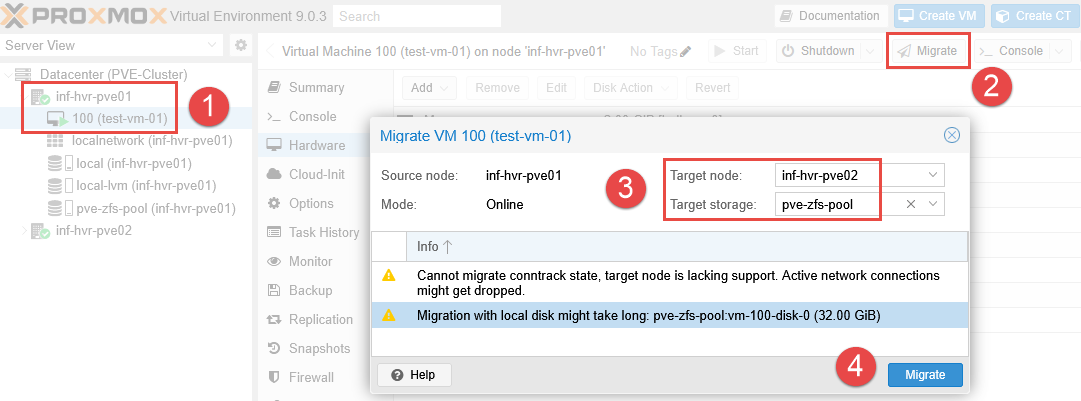Click the blue Migrate button in dialog

(924, 374)
